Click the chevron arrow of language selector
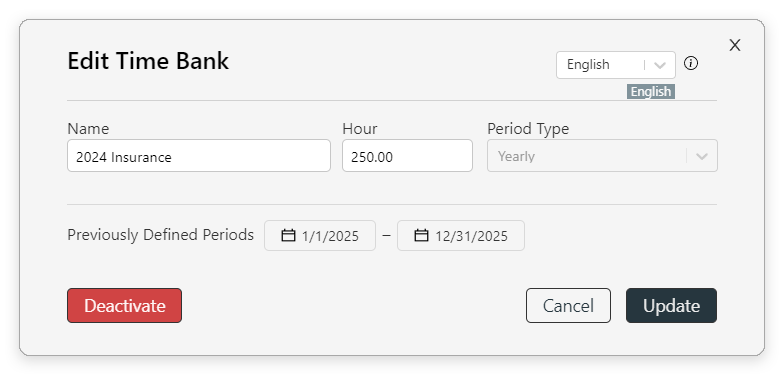 click(x=660, y=65)
